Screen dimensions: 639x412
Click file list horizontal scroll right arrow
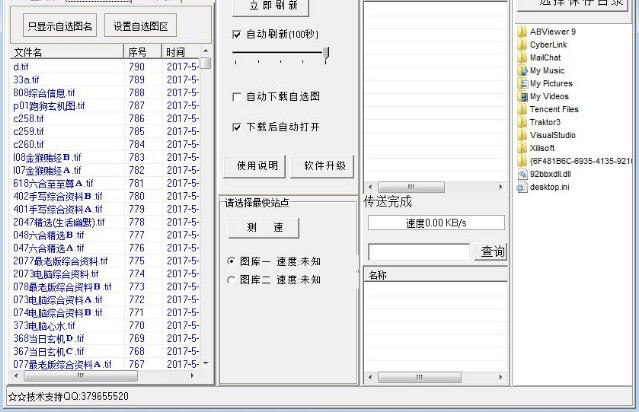(192, 376)
